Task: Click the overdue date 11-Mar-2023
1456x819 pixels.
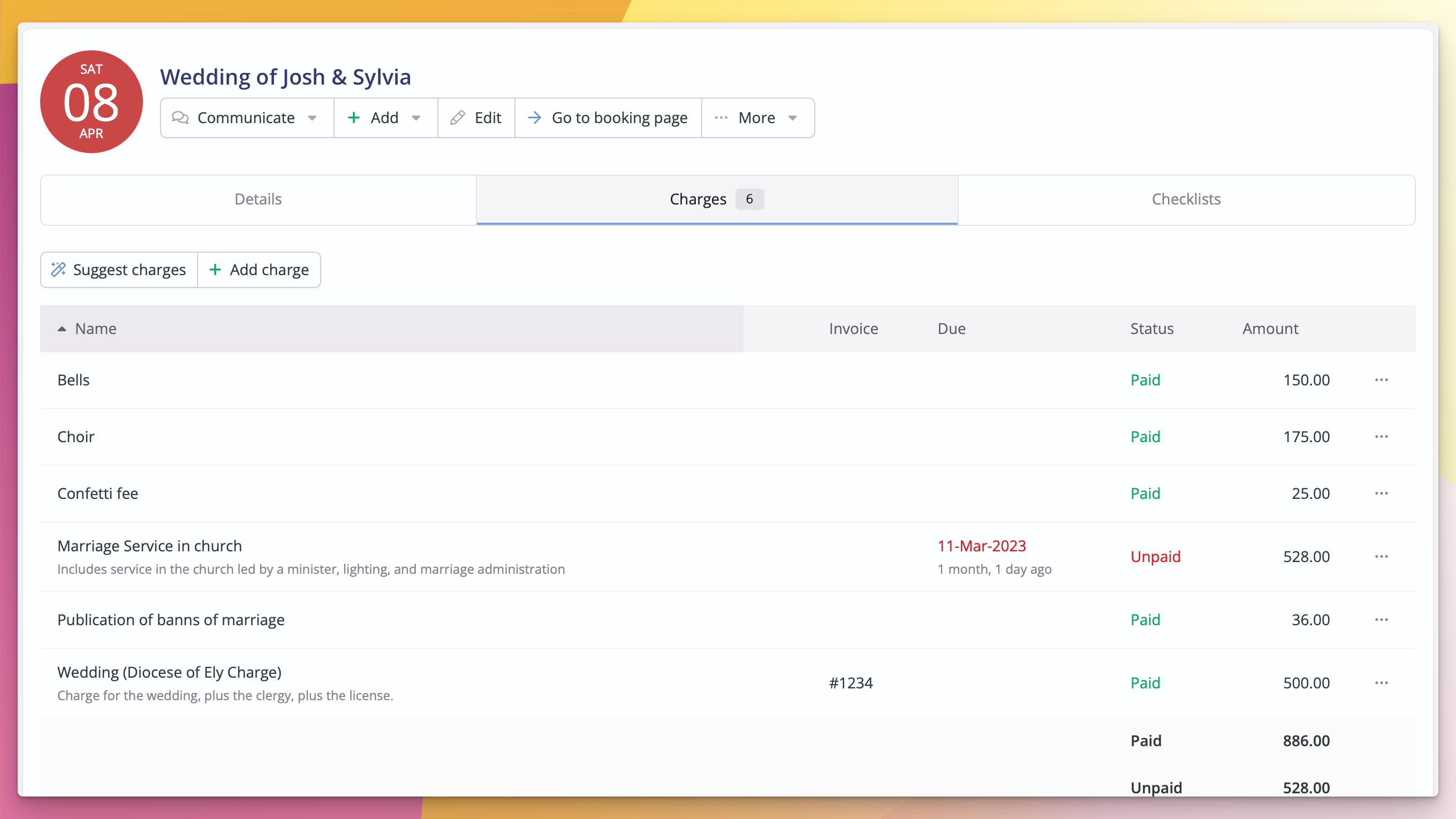Action: pos(982,546)
